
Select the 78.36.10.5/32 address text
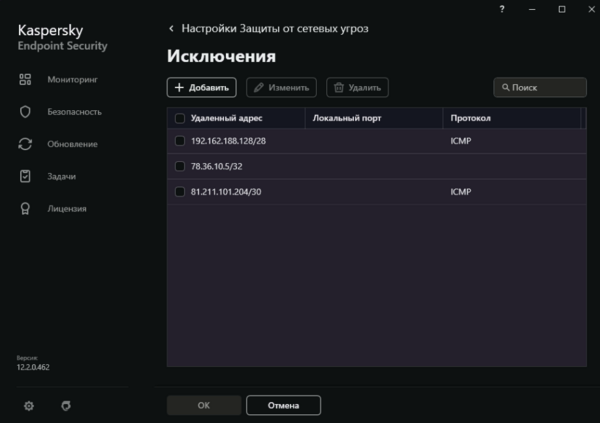click(x=217, y=166)
